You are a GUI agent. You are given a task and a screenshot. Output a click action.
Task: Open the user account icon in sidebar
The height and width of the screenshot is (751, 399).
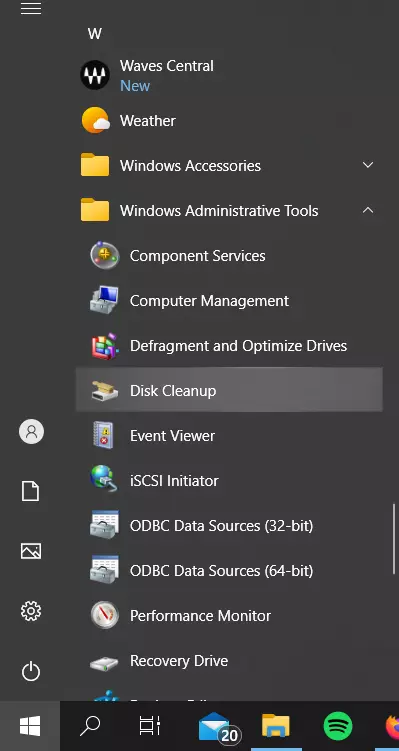[31, 432]
